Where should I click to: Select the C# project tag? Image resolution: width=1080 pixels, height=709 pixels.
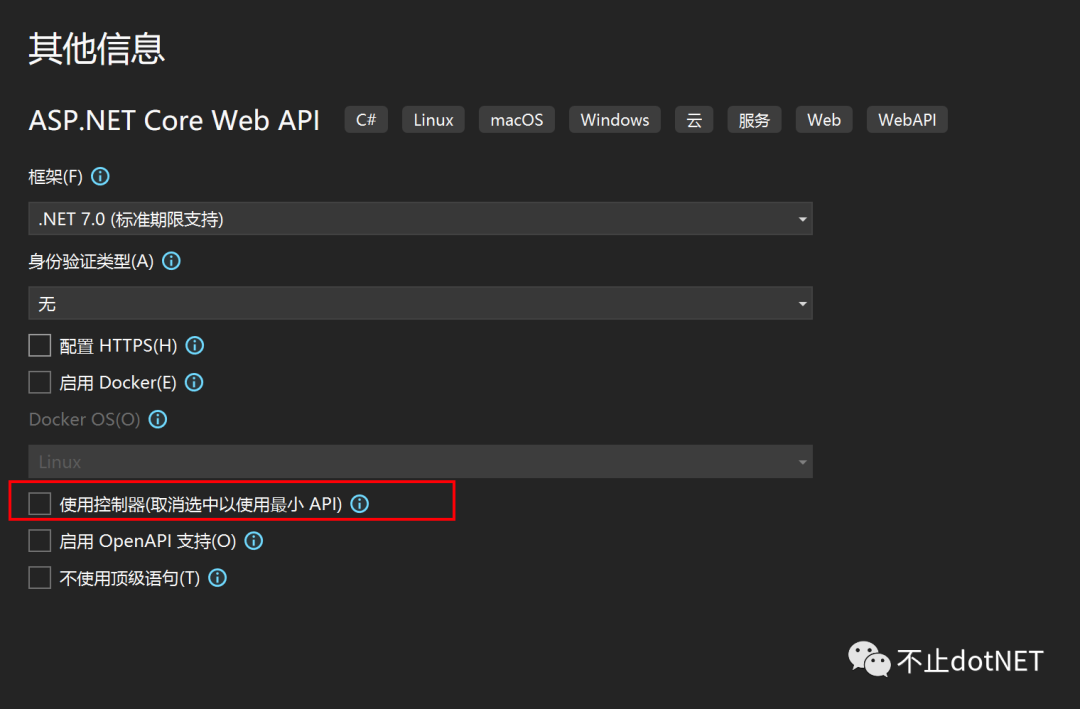(x=365, y=119)
